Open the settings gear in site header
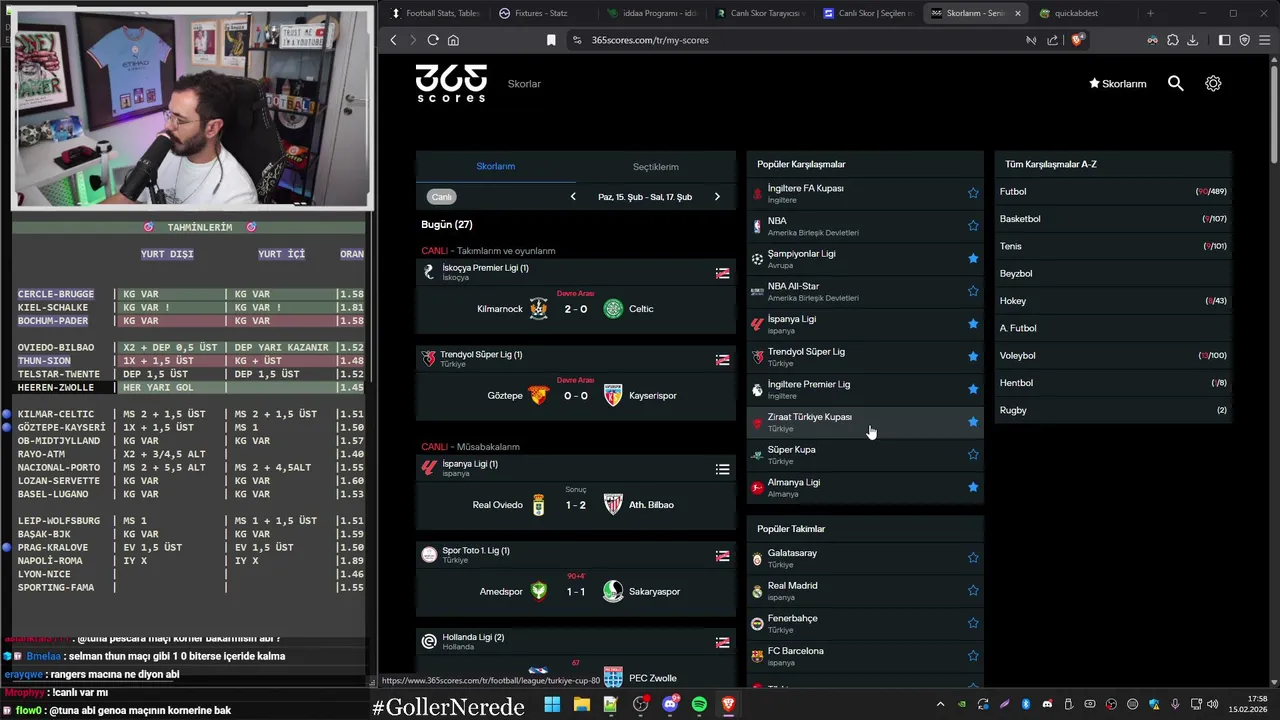This screenshot has height=720, width=1280. (1213, 84)
